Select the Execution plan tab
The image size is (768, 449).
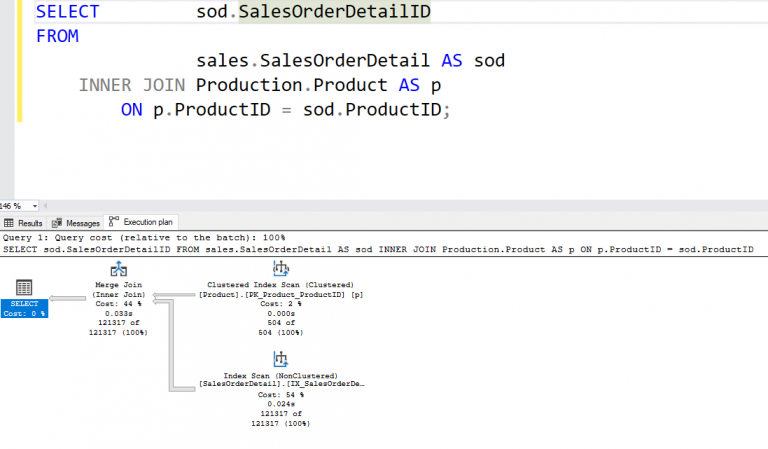[142, 223]
